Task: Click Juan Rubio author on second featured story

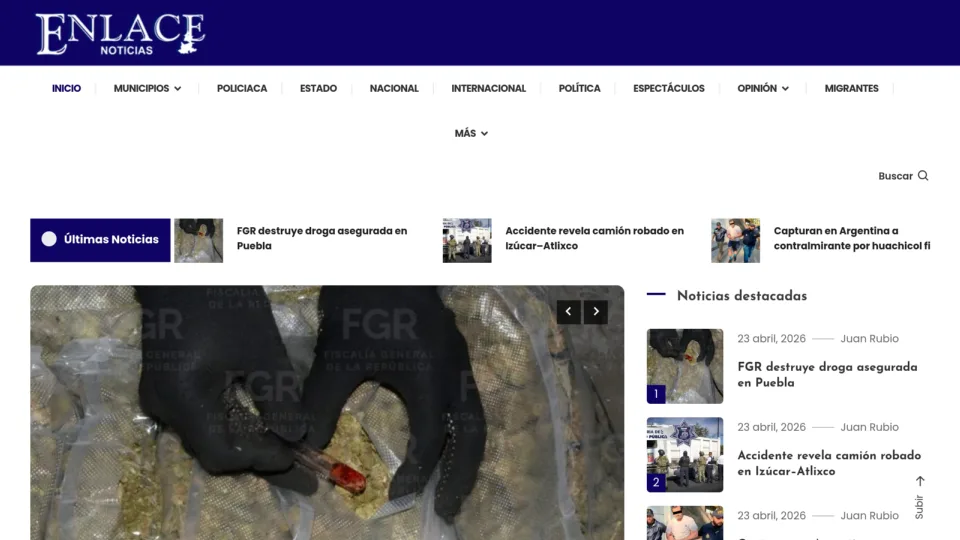Action: 869,427
